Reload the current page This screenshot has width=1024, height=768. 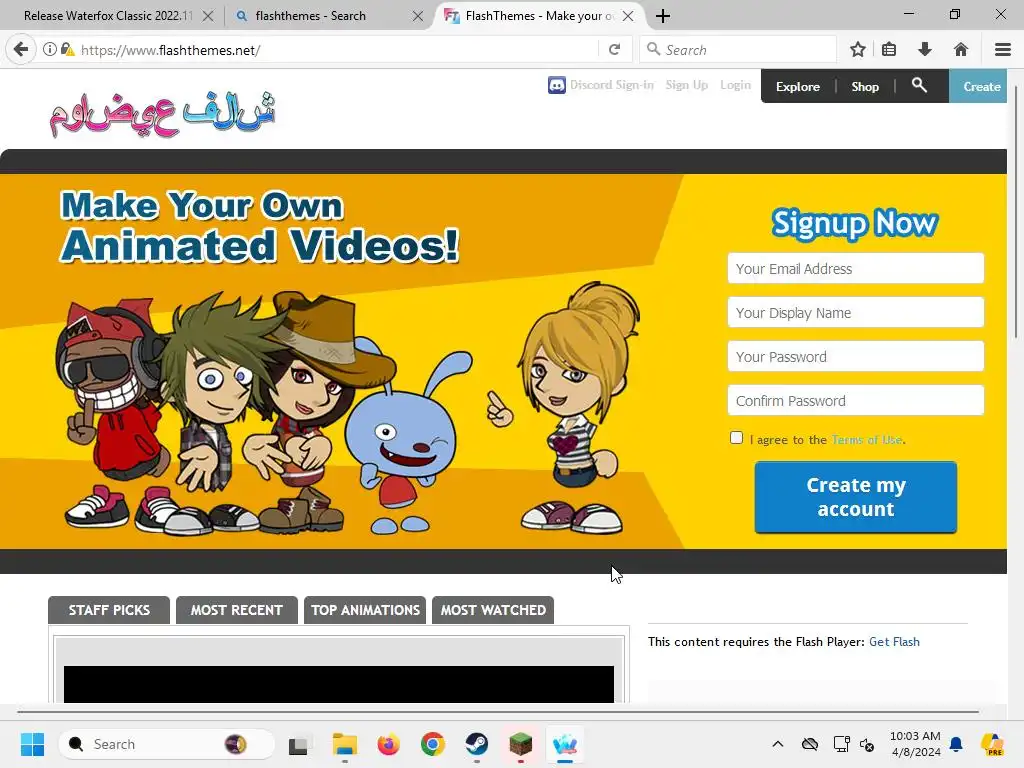pyautogui.click(x=614, y=50)
